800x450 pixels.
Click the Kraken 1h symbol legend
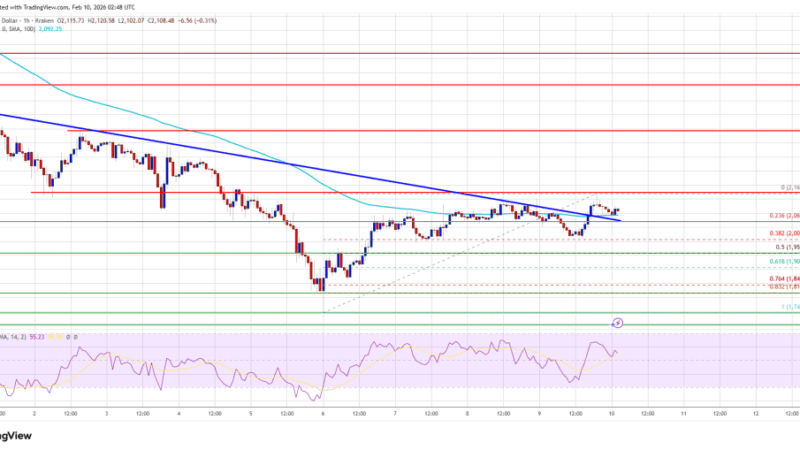pos(28,21)
